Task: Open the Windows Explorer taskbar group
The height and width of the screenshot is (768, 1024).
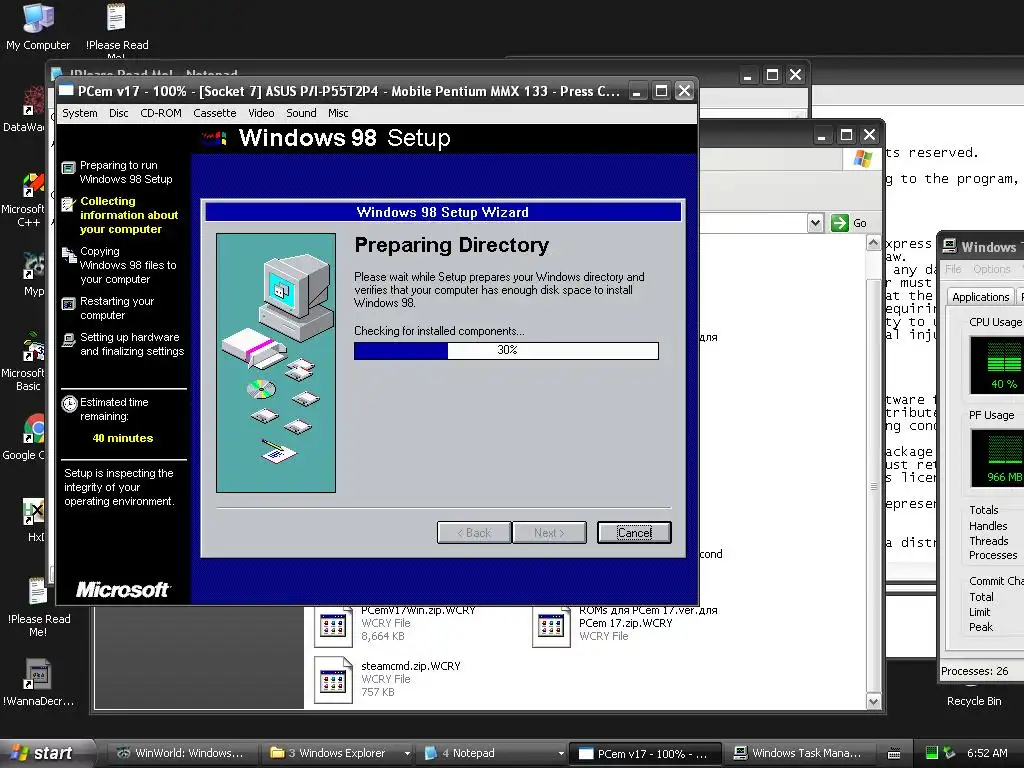Action: [340, 753]
